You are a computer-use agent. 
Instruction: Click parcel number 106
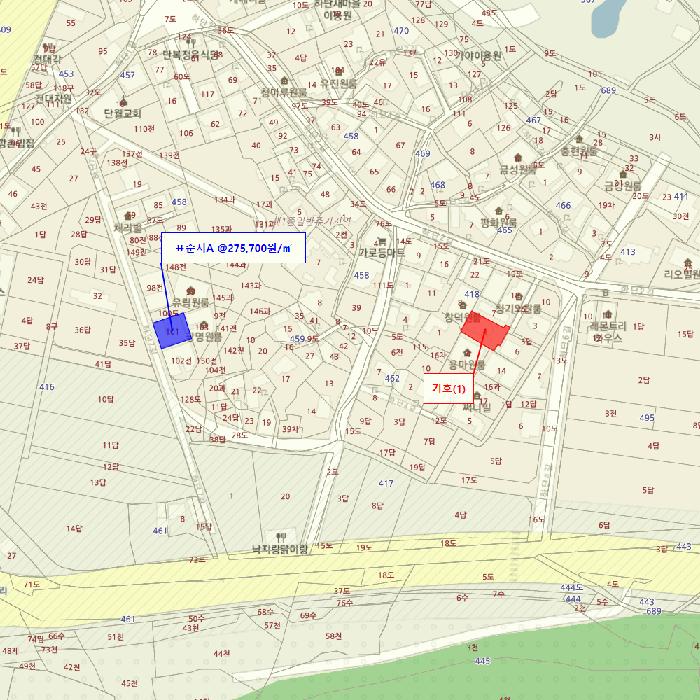(187, 133)
